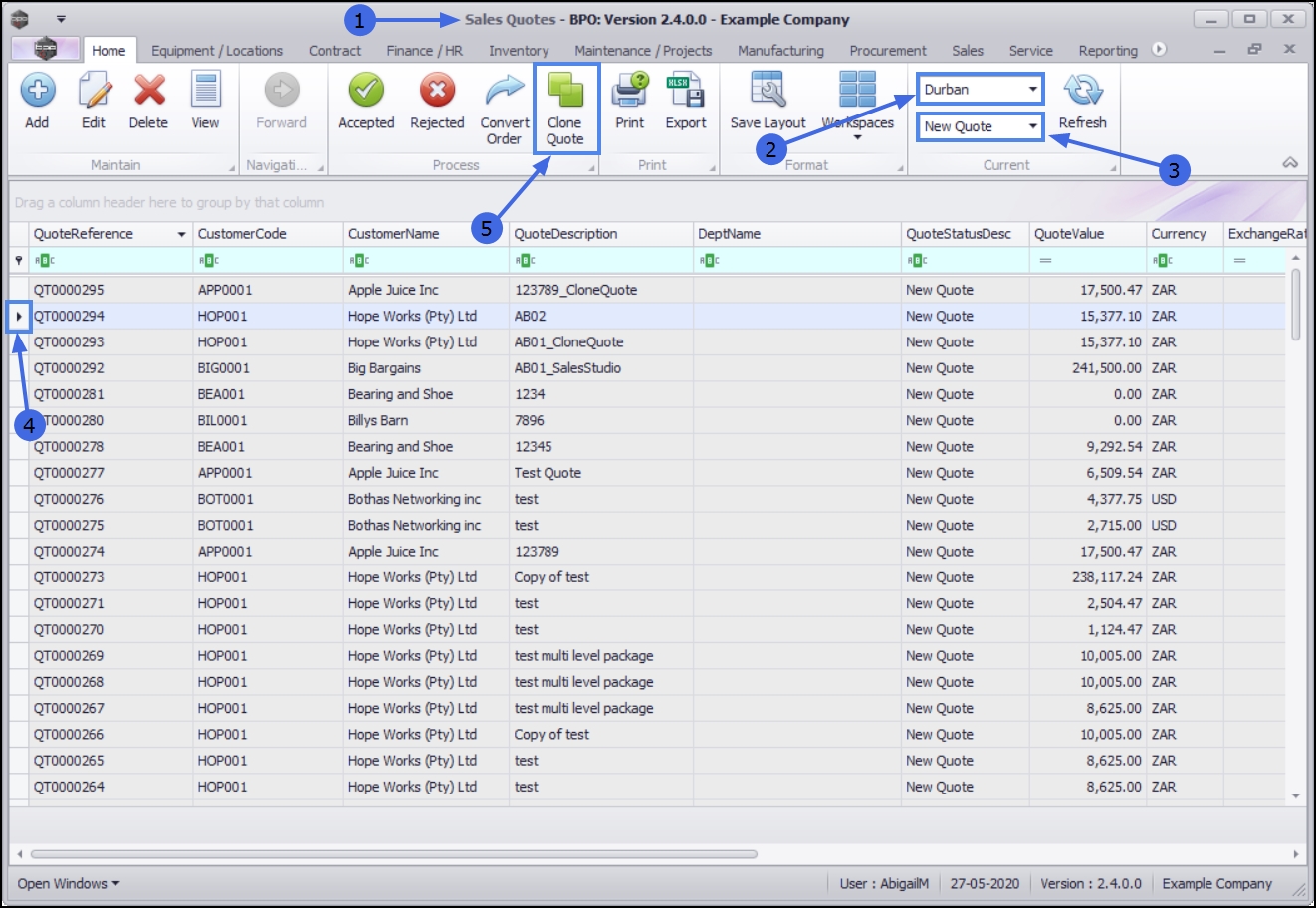Screen dimensions: 1316x908
Task: Click the Forward navigation icon
Action: pos(282,91)
